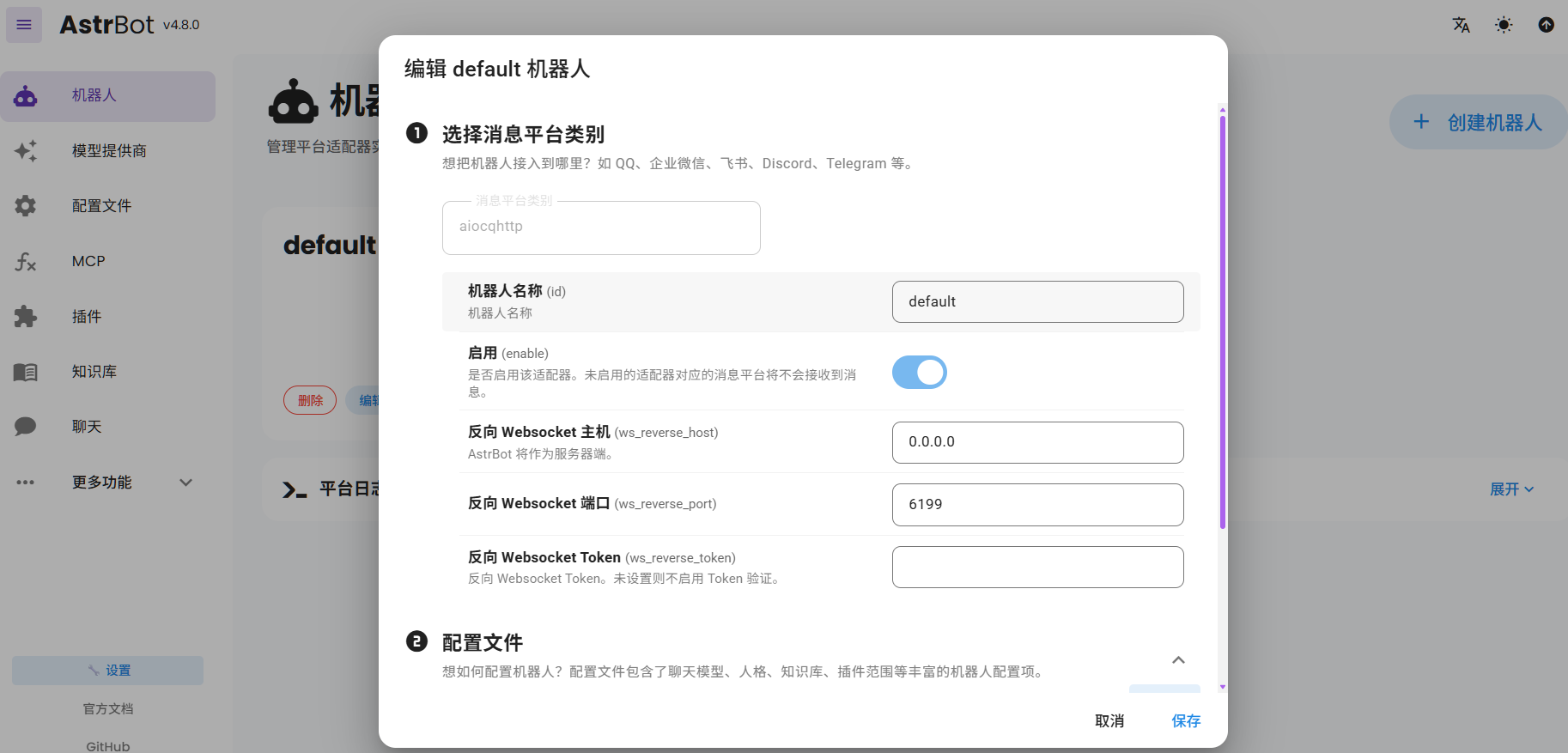Open the GitHub link in sidebar
Image resolution: width=1568 pixels, height=753 pixels.
(x=108, y=747)
